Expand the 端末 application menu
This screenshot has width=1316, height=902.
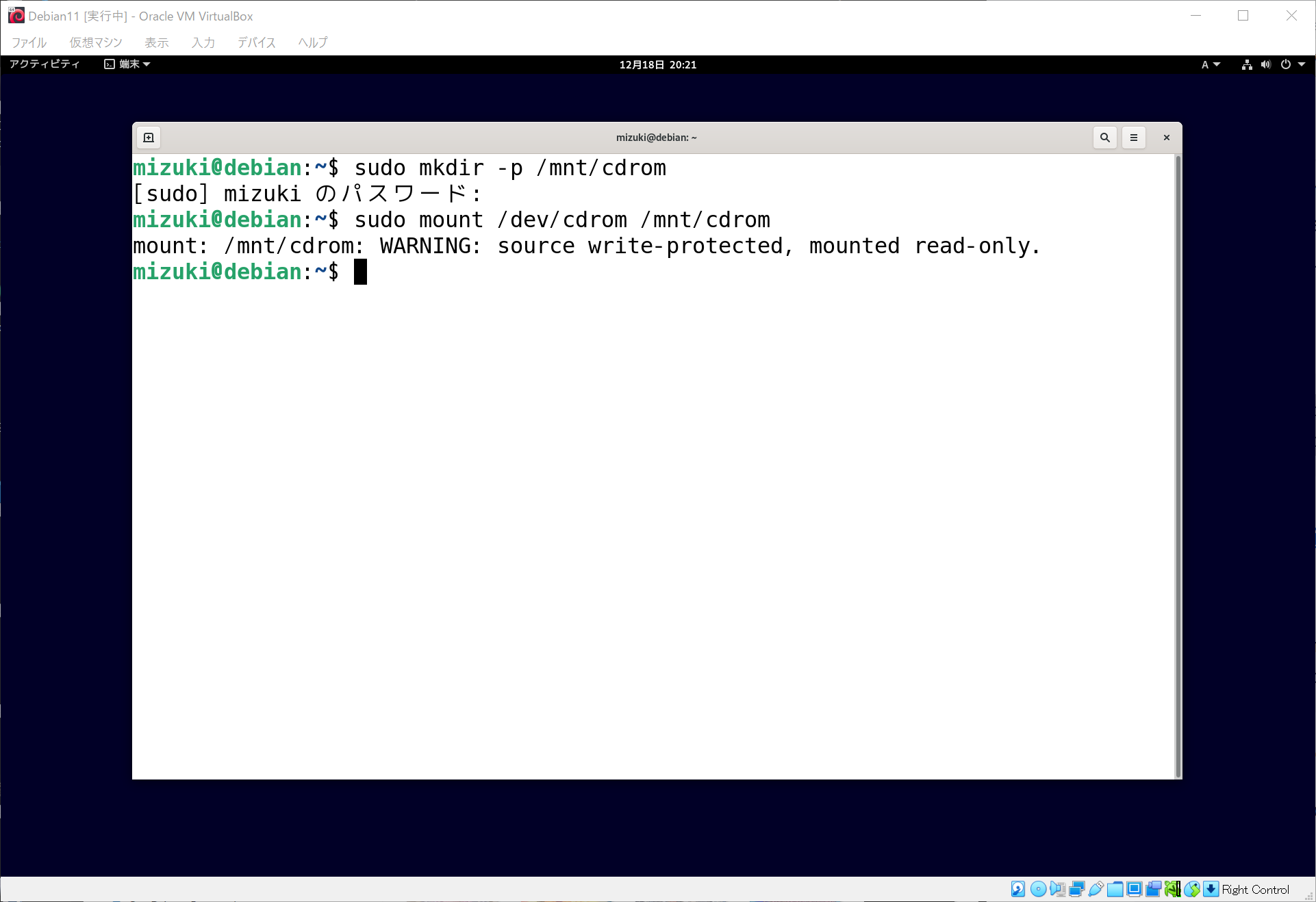point(127,64)
